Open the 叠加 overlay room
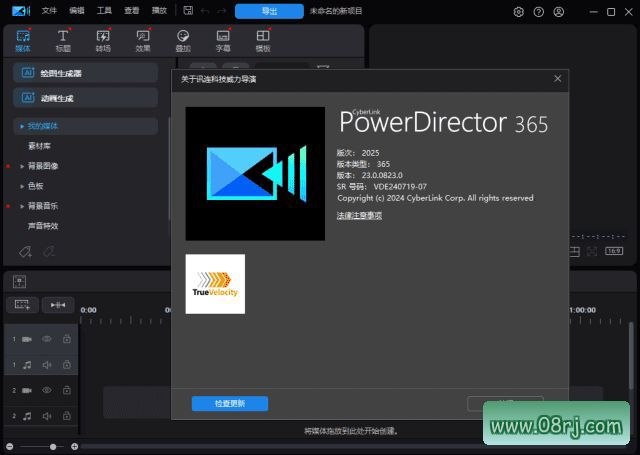The width and height of the screenshot is (640, 455). (x=183, y=41)
